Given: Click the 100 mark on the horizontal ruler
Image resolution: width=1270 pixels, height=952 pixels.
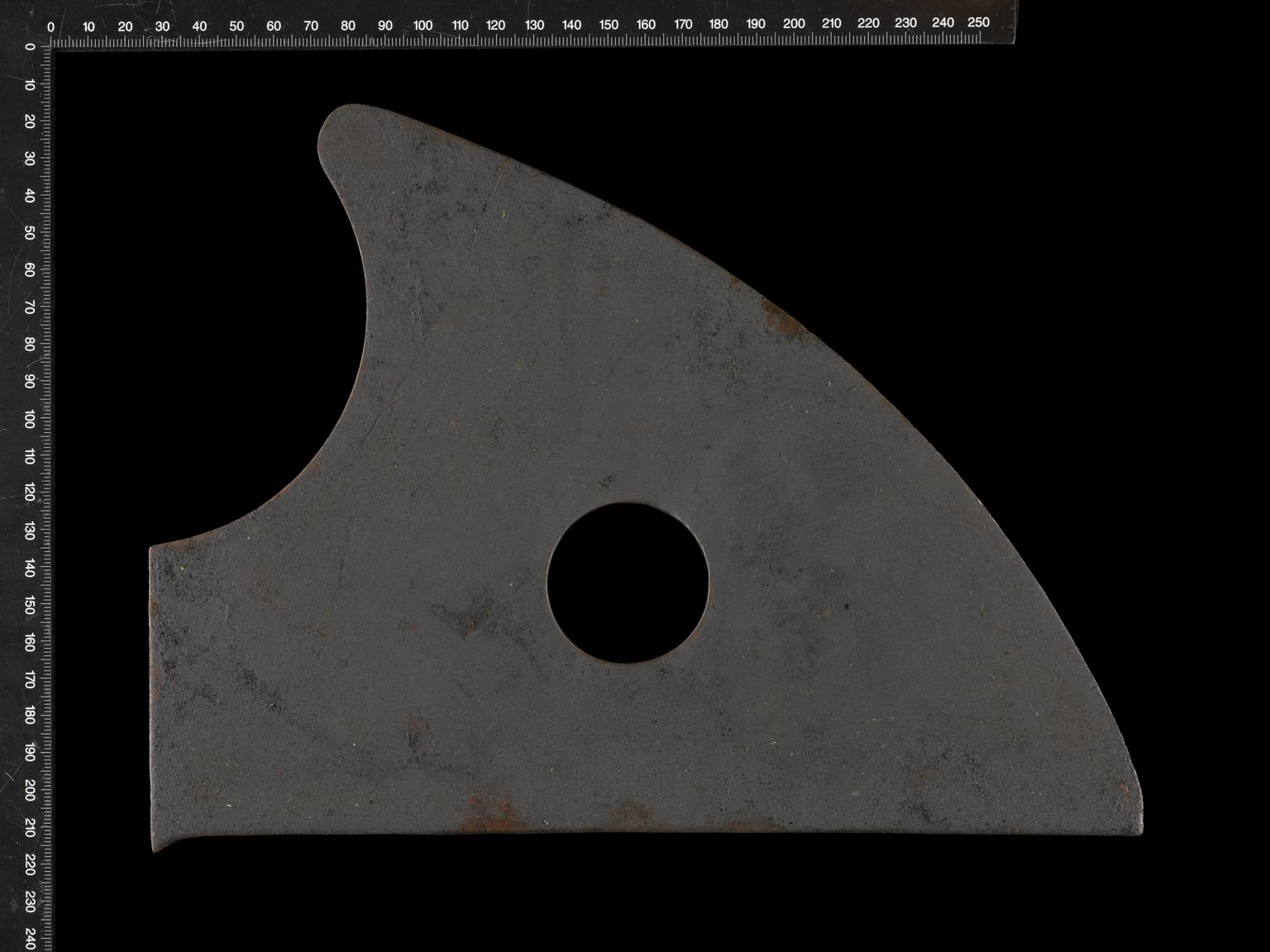Looking at the screenshot, I should (x=423, y=26).
